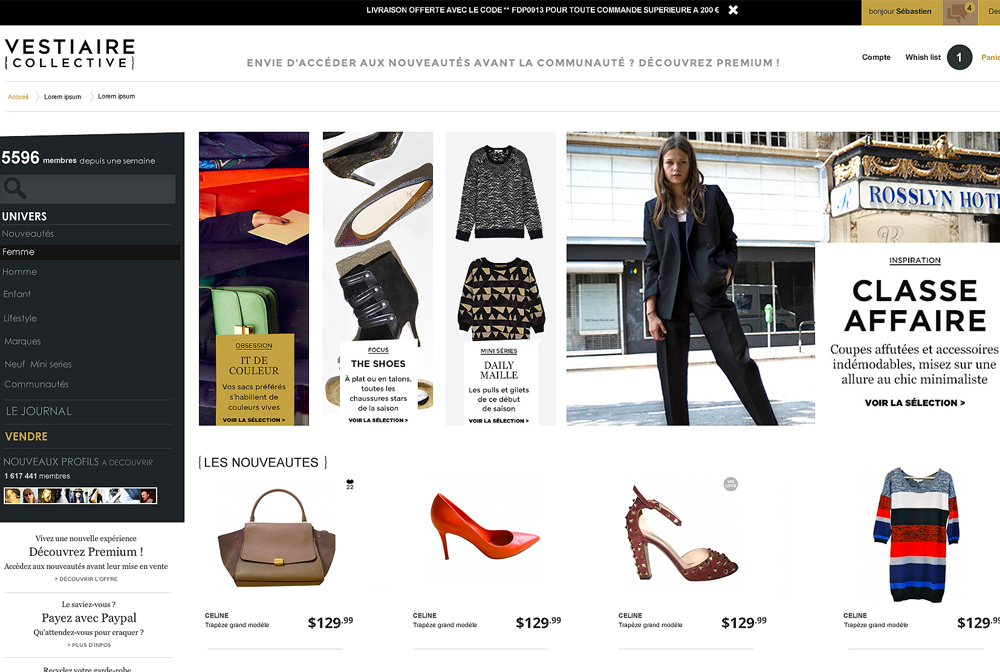This screenshot has width=1000, height=672.
Task: Click the We Love badge on studded sandal
Action: 731,485
